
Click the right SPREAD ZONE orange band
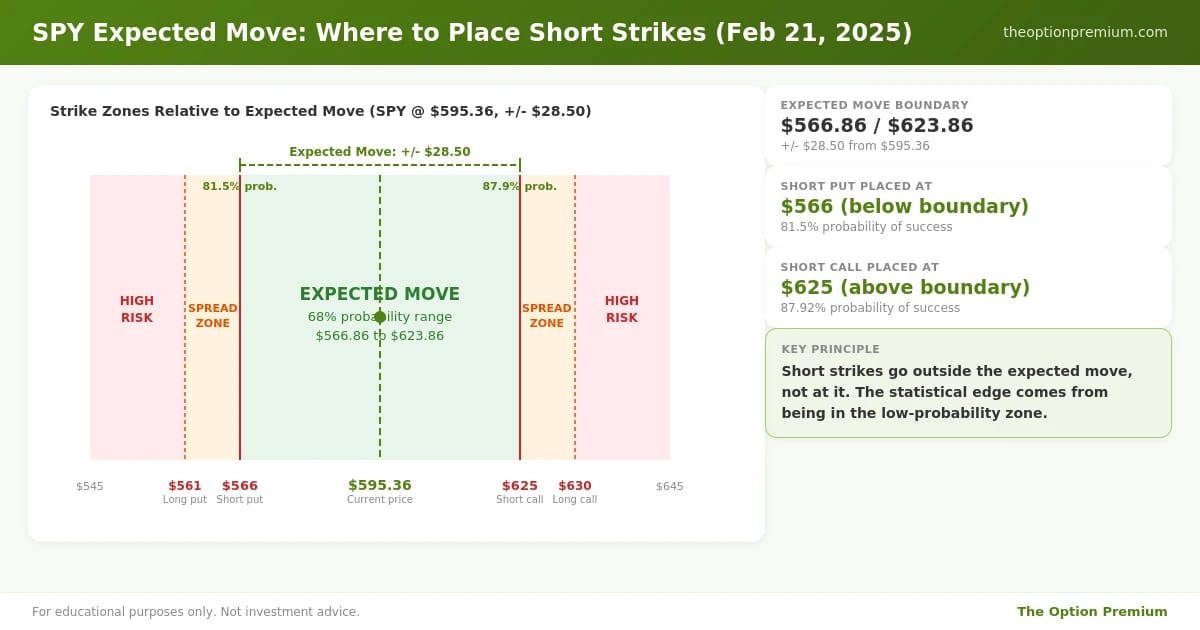(x=547, y=317)
